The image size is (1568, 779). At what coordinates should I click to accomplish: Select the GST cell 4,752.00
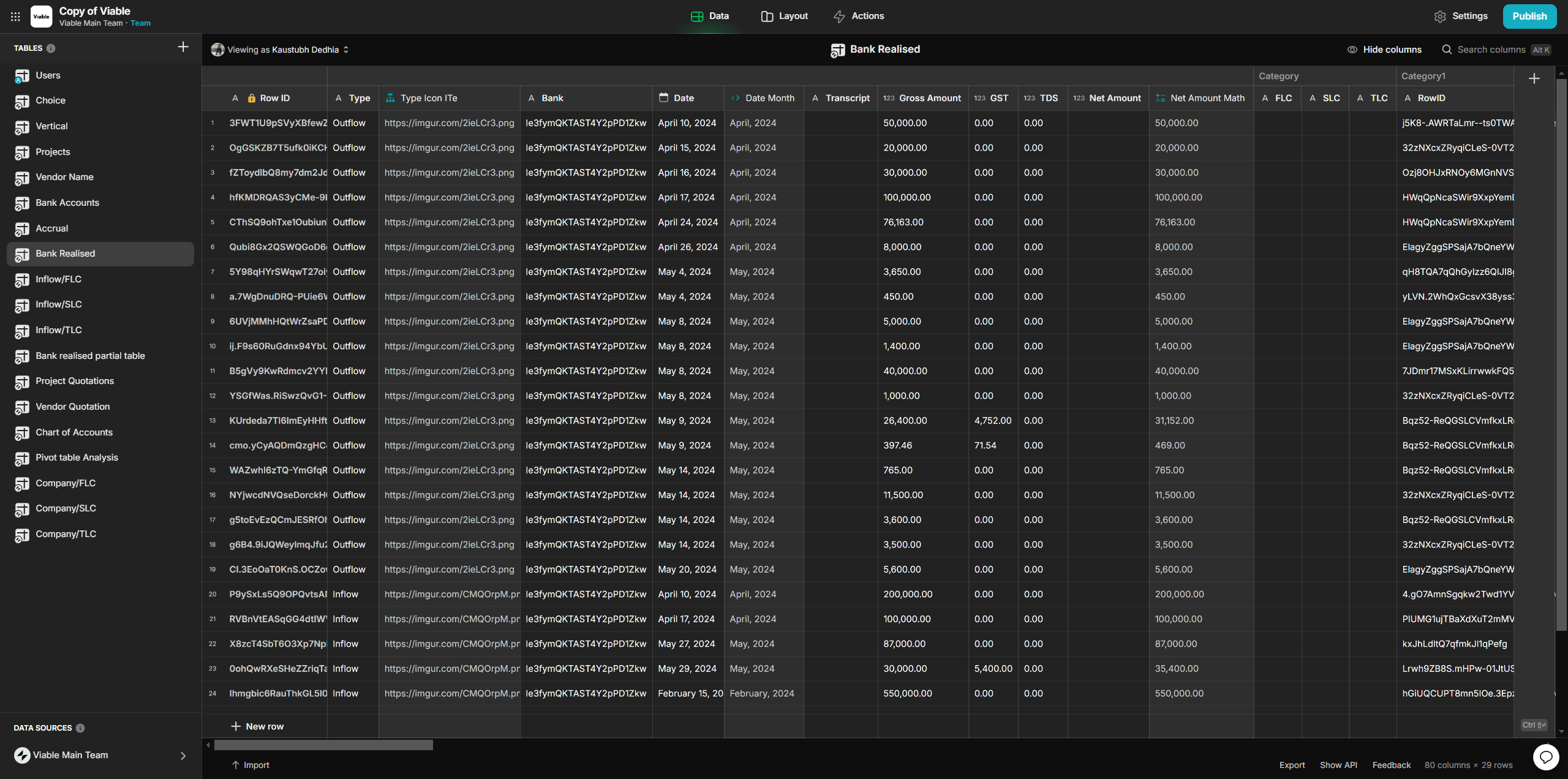click(x=993, y=421)
